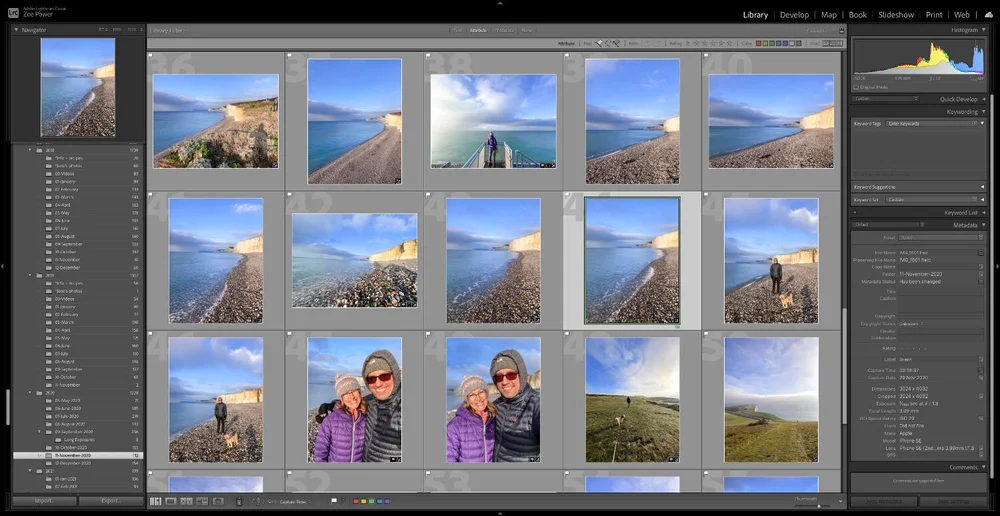Collapse the Navigator panel
The image size is (1000, 516).
click(x=16, y=30)
